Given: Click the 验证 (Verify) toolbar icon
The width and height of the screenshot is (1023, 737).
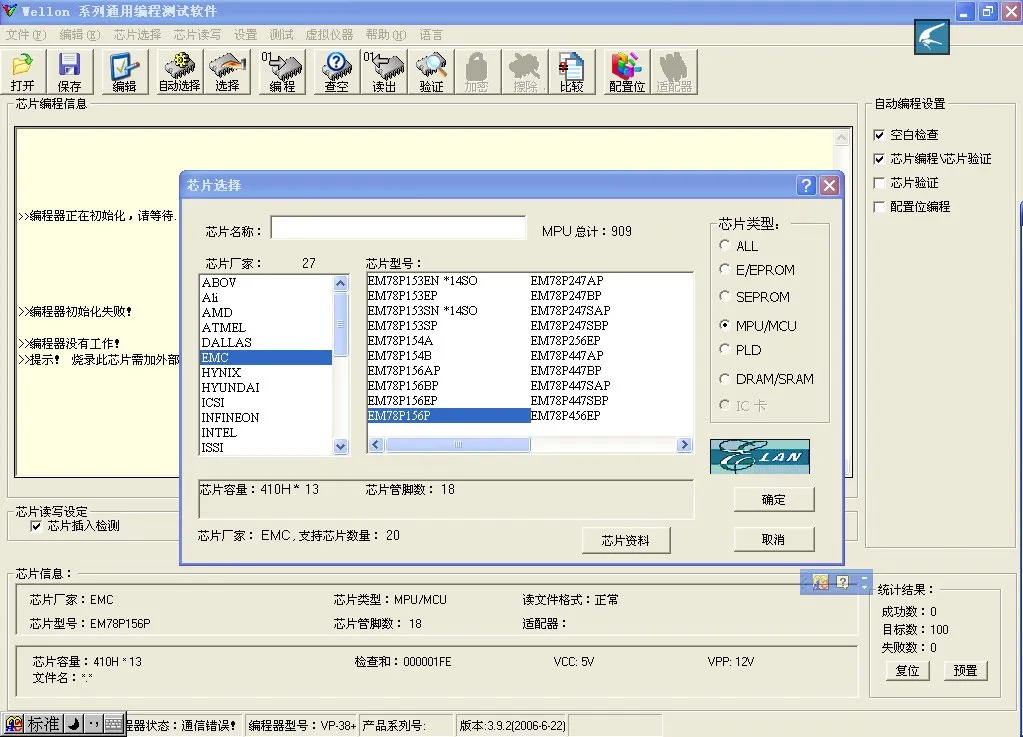Looking at the screenshot, I should pos(431,72).
